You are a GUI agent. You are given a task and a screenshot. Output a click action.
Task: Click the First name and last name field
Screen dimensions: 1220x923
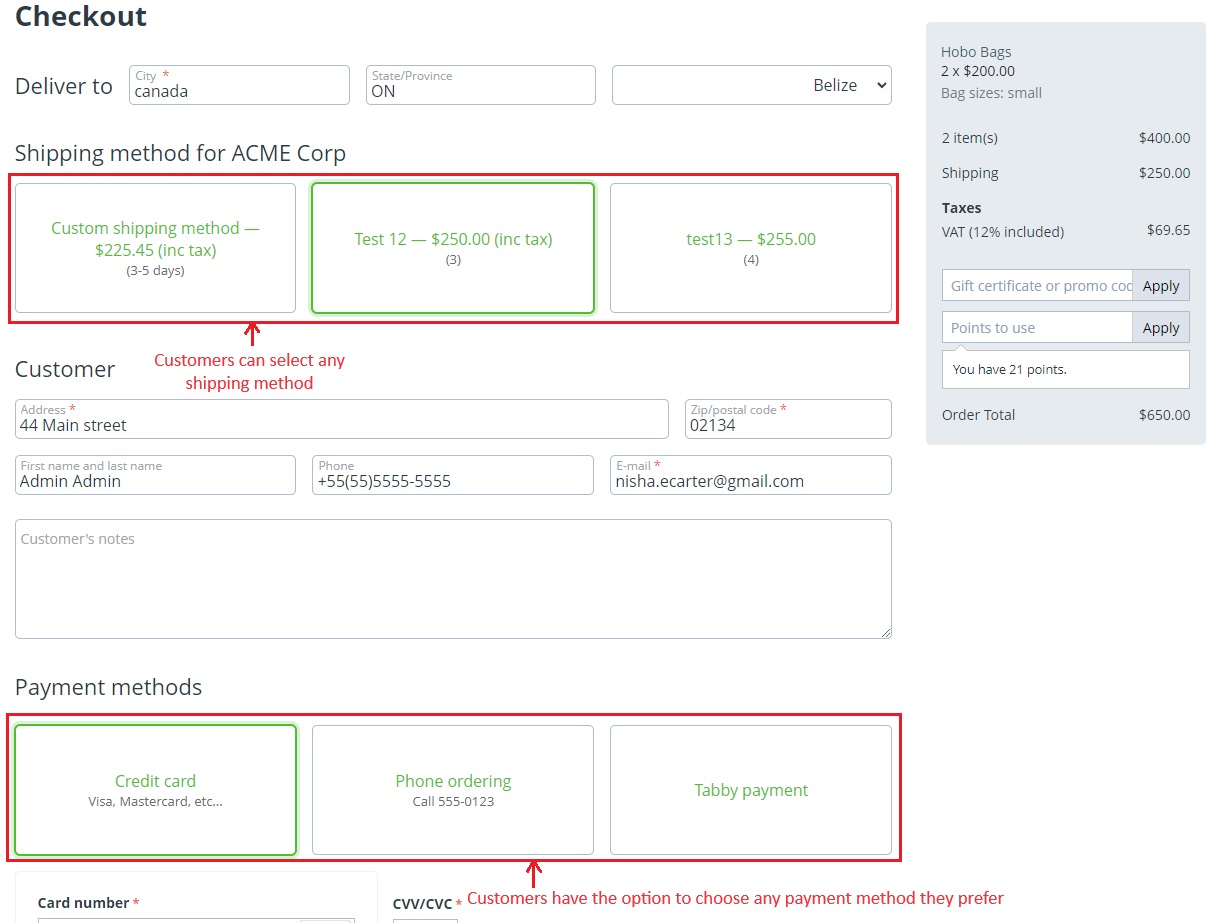(x=155, y=475)
